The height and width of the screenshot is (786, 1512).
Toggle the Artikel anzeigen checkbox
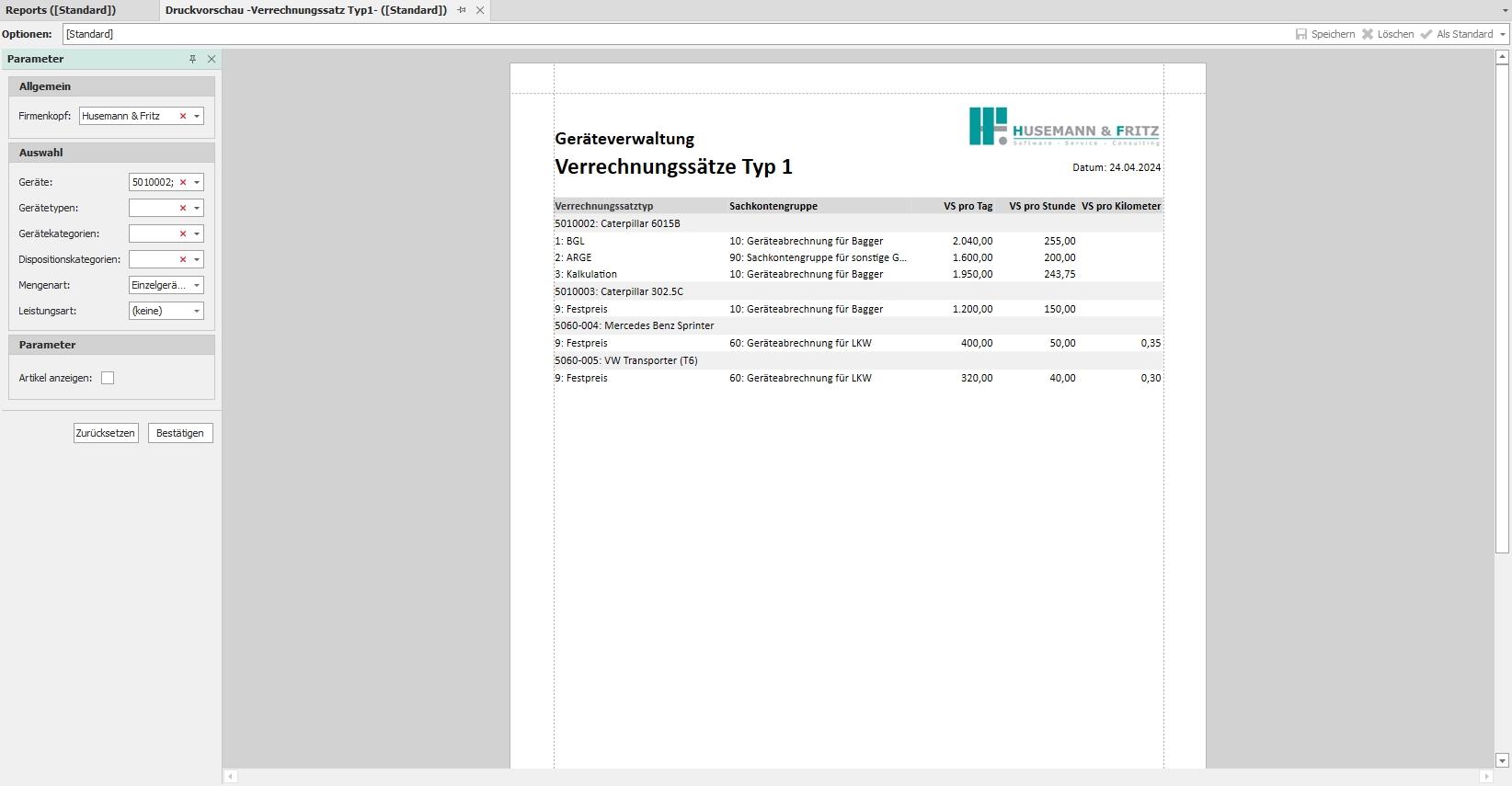pyautogui.click(x=108, y=378)
